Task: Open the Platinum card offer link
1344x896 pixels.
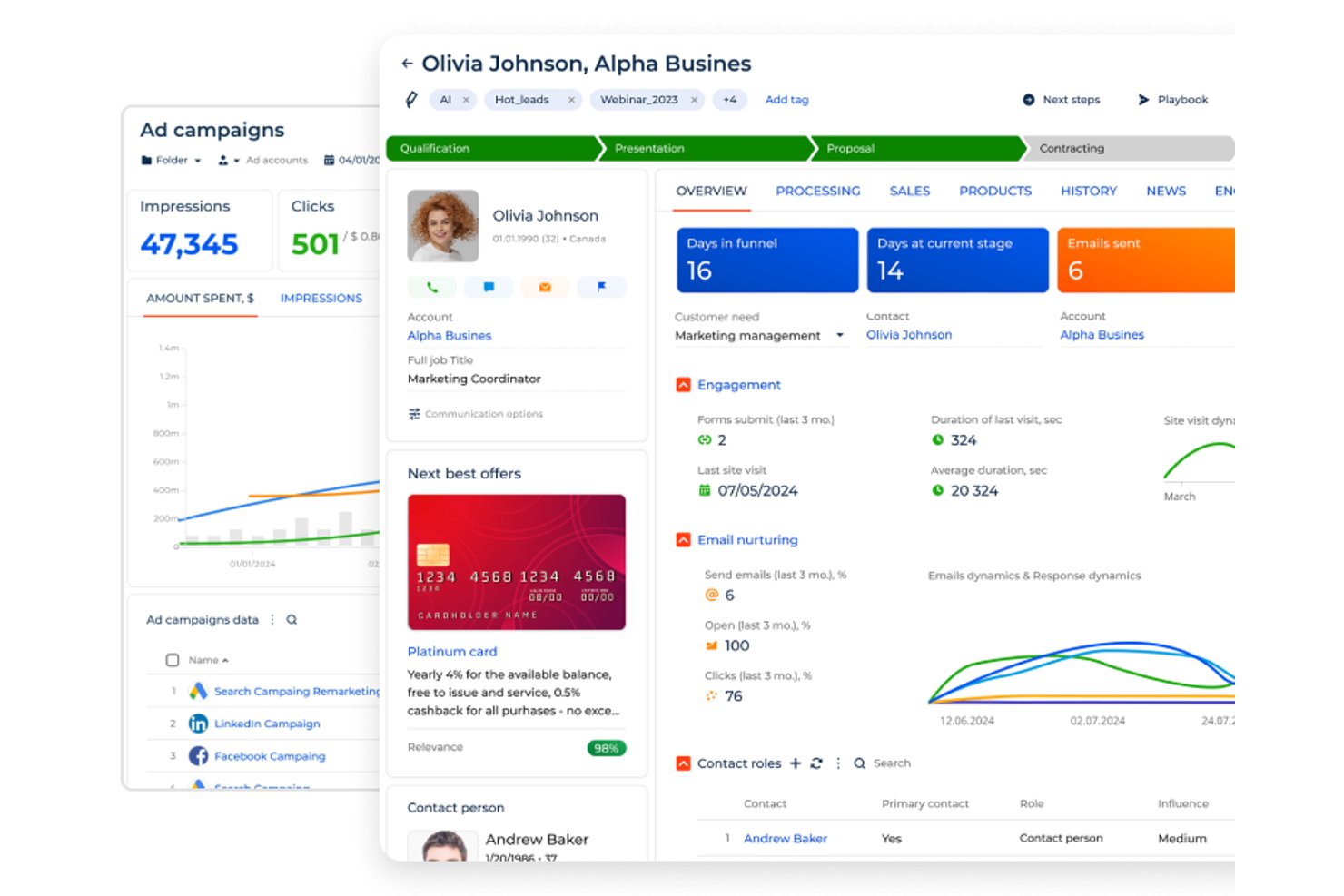Action: point(452,652)
